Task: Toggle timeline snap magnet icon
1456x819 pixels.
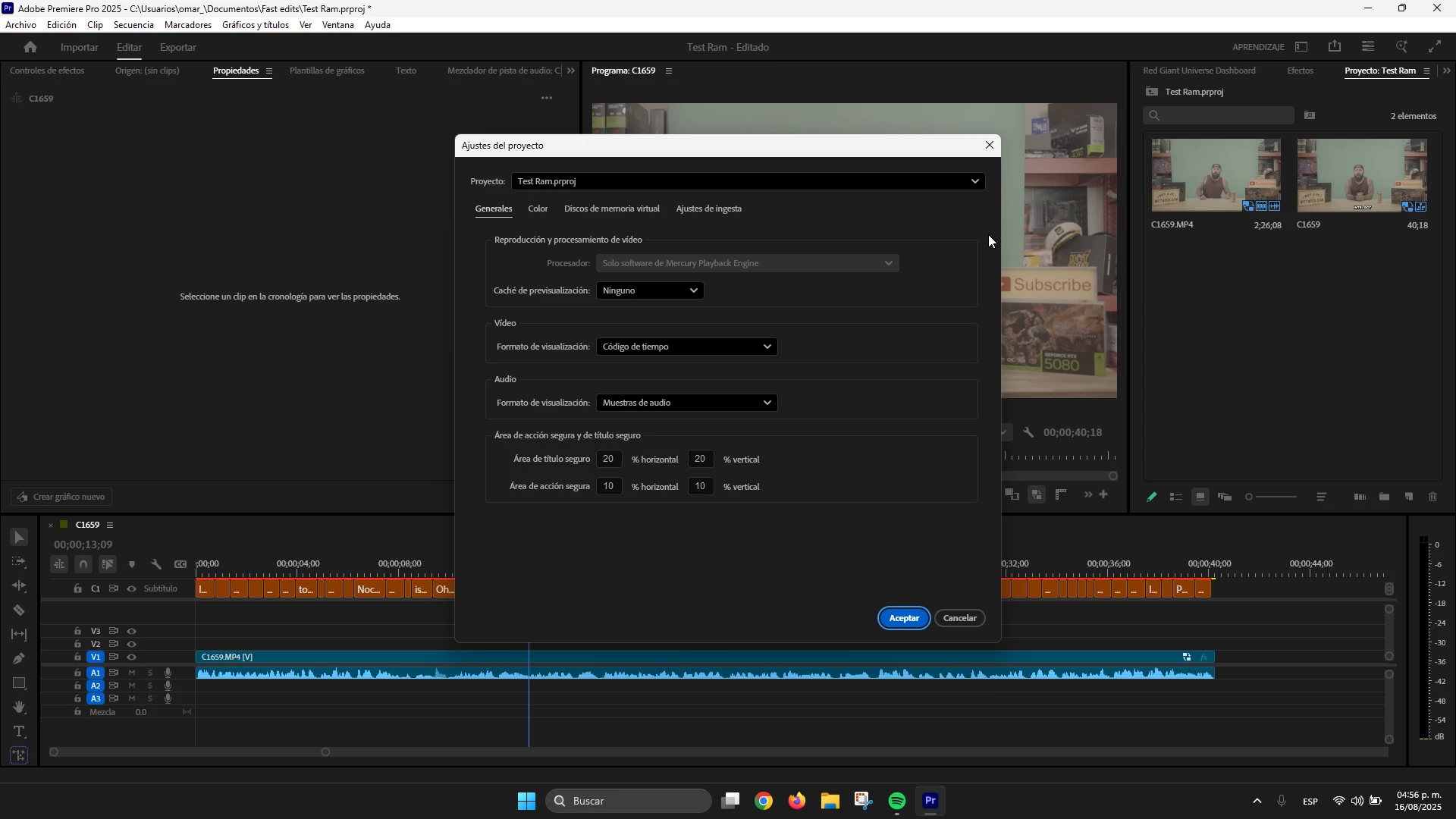Action: (83, 564)
